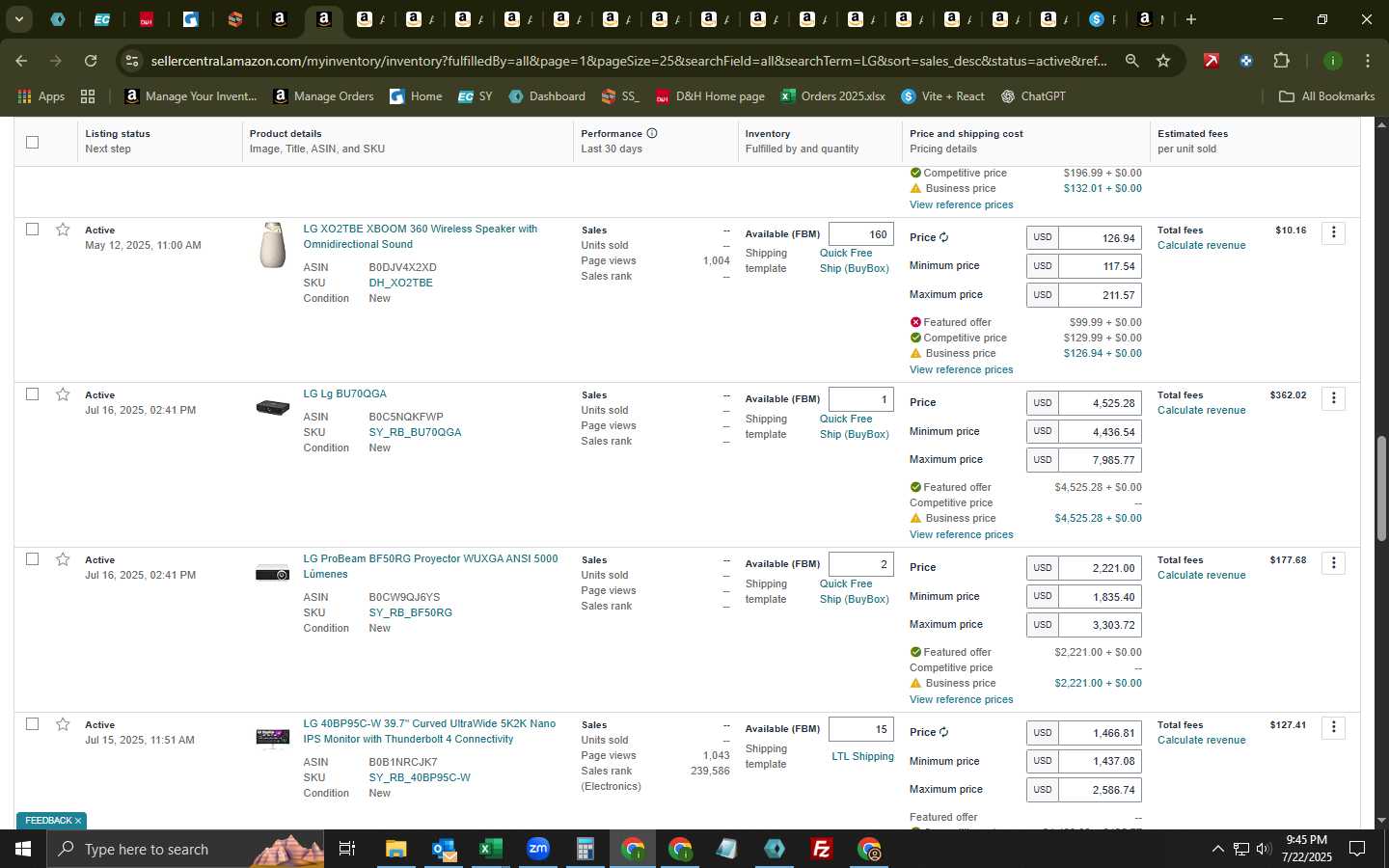This screenshot has height=868, width=1389.
Task: Go back with browser back arrow
Action: point(21,61)
